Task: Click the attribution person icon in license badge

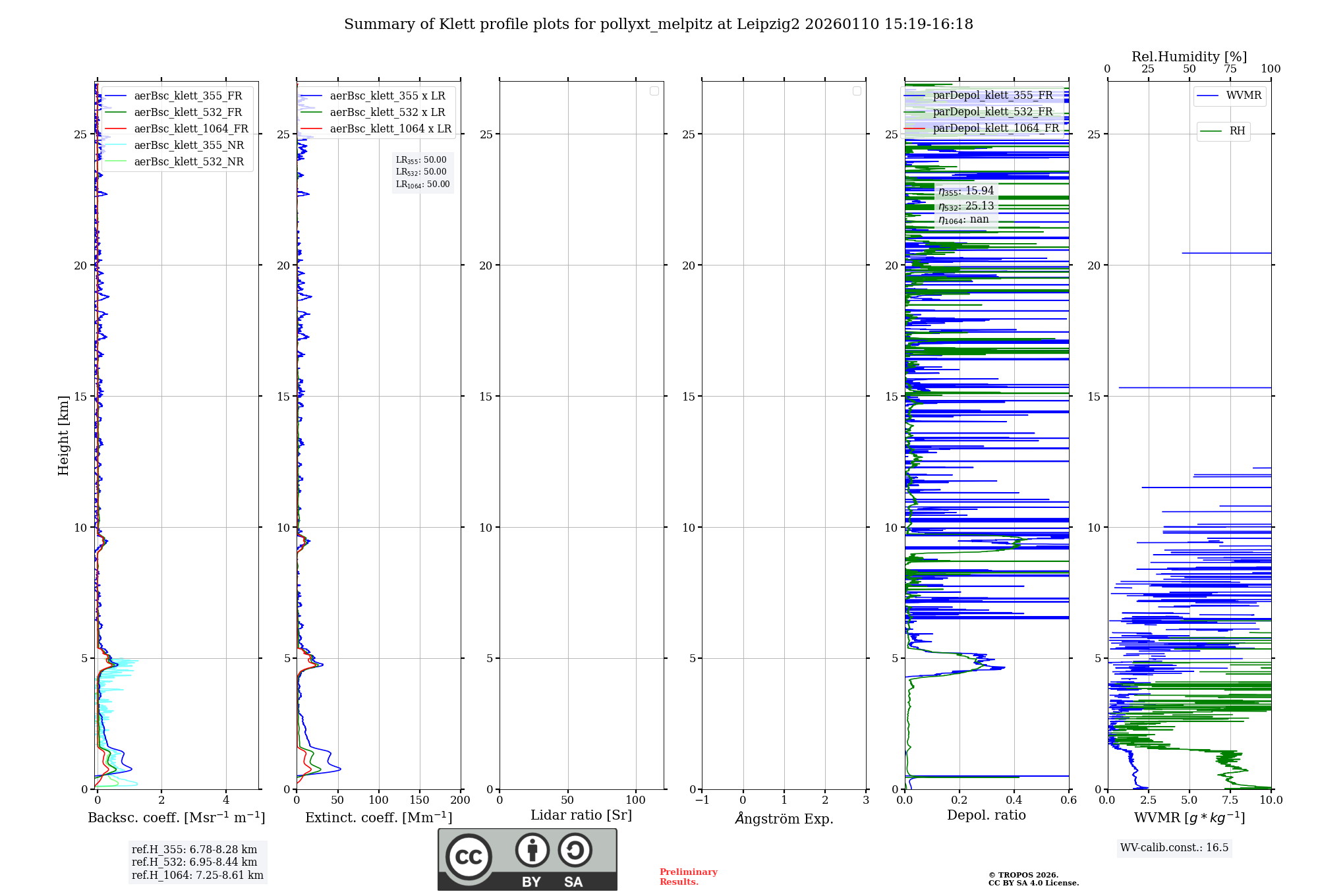Action: [x=532, y=850]
